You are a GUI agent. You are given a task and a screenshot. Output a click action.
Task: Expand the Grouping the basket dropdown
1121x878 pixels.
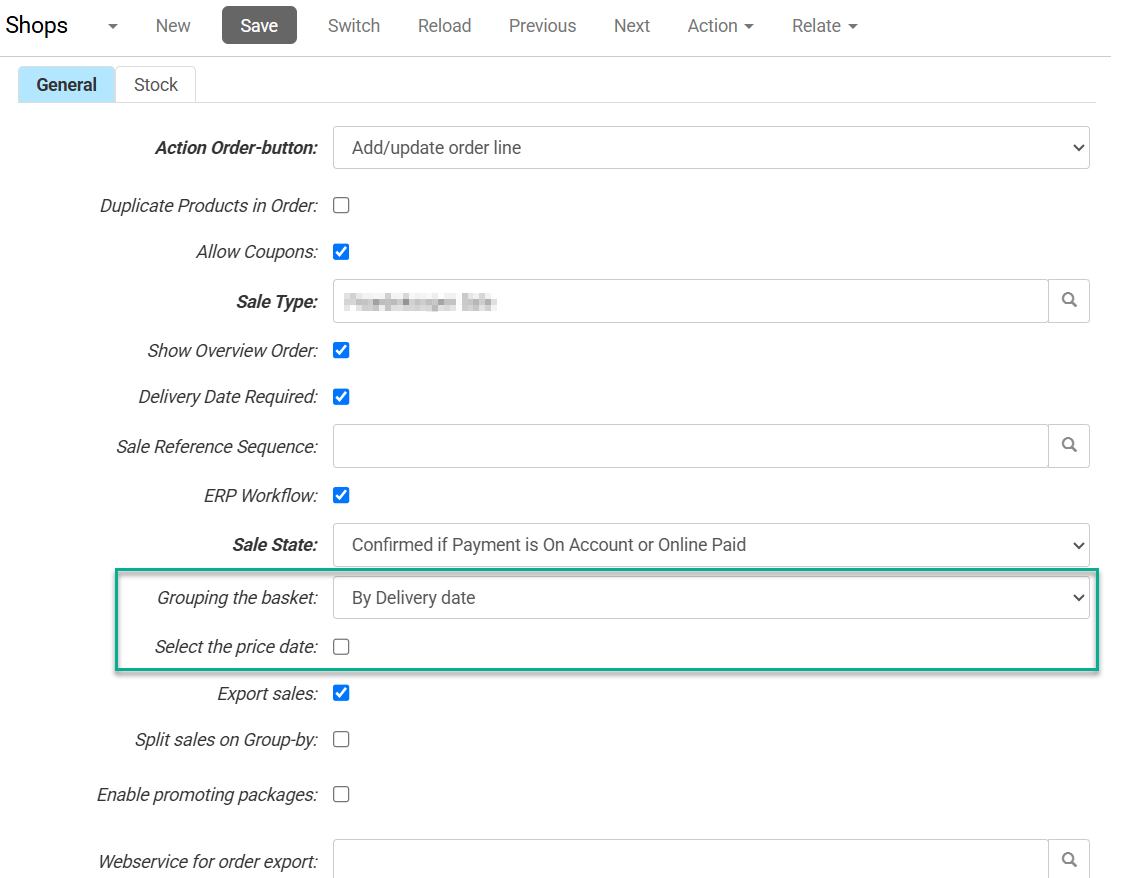point(710,598)
